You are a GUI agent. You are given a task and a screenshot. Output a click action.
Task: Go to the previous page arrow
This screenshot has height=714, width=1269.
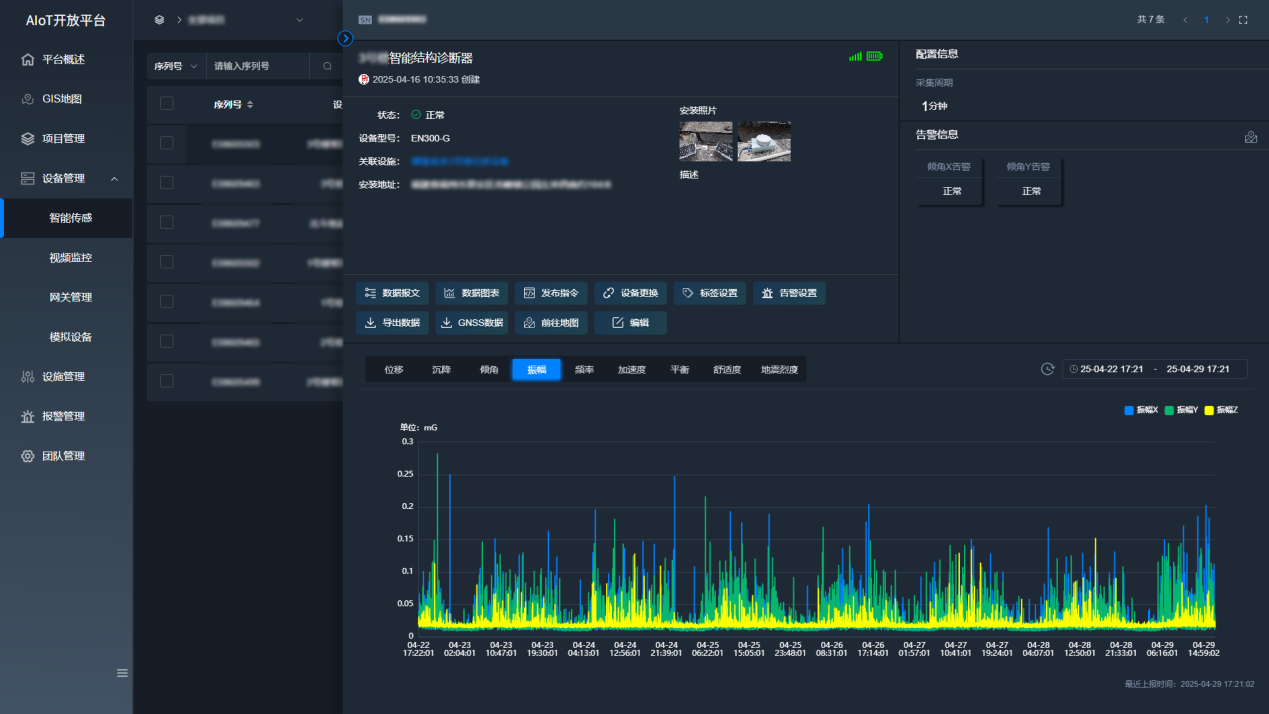(1185, 20)
